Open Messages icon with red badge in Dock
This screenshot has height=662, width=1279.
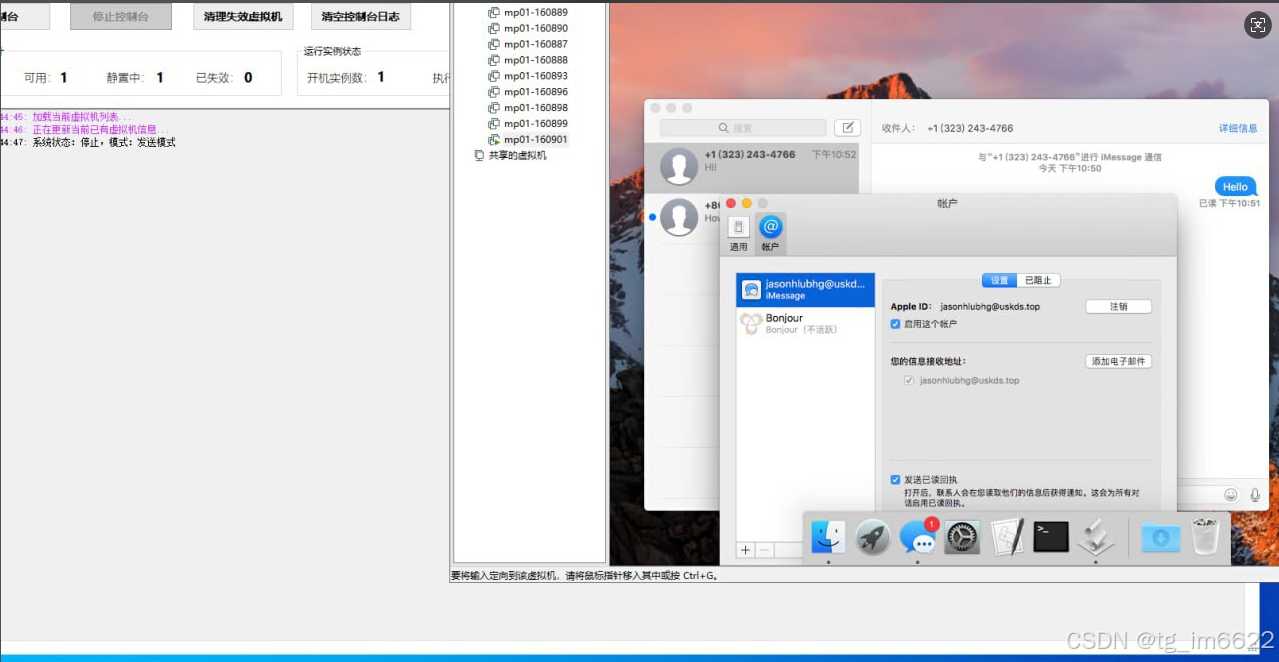[918, 537]
